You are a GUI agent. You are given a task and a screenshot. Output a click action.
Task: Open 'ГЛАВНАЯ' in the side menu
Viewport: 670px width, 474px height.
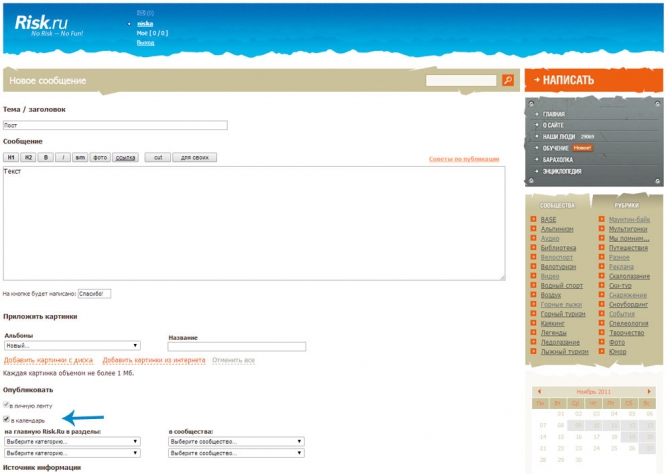click(553, 114)
